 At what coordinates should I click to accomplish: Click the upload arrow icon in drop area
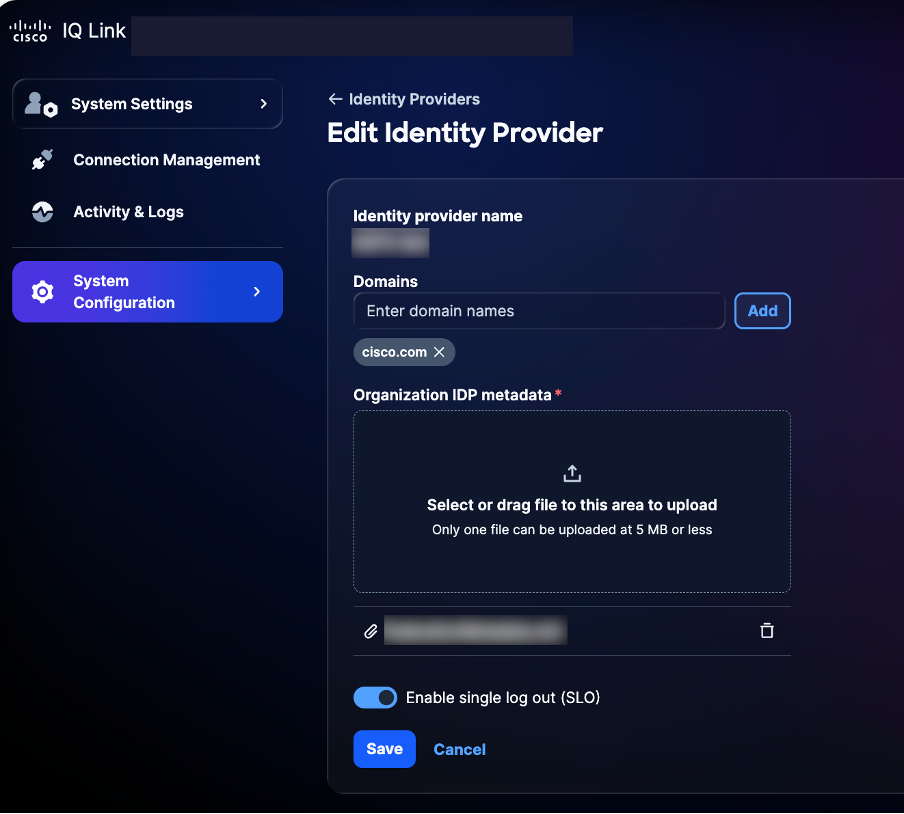point(572,474)
